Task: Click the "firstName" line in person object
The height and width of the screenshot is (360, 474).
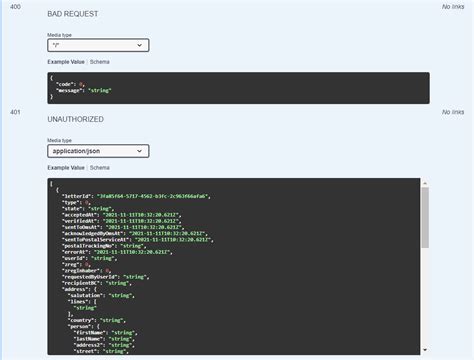Action: pyautogui.click(x=105, y=332)
